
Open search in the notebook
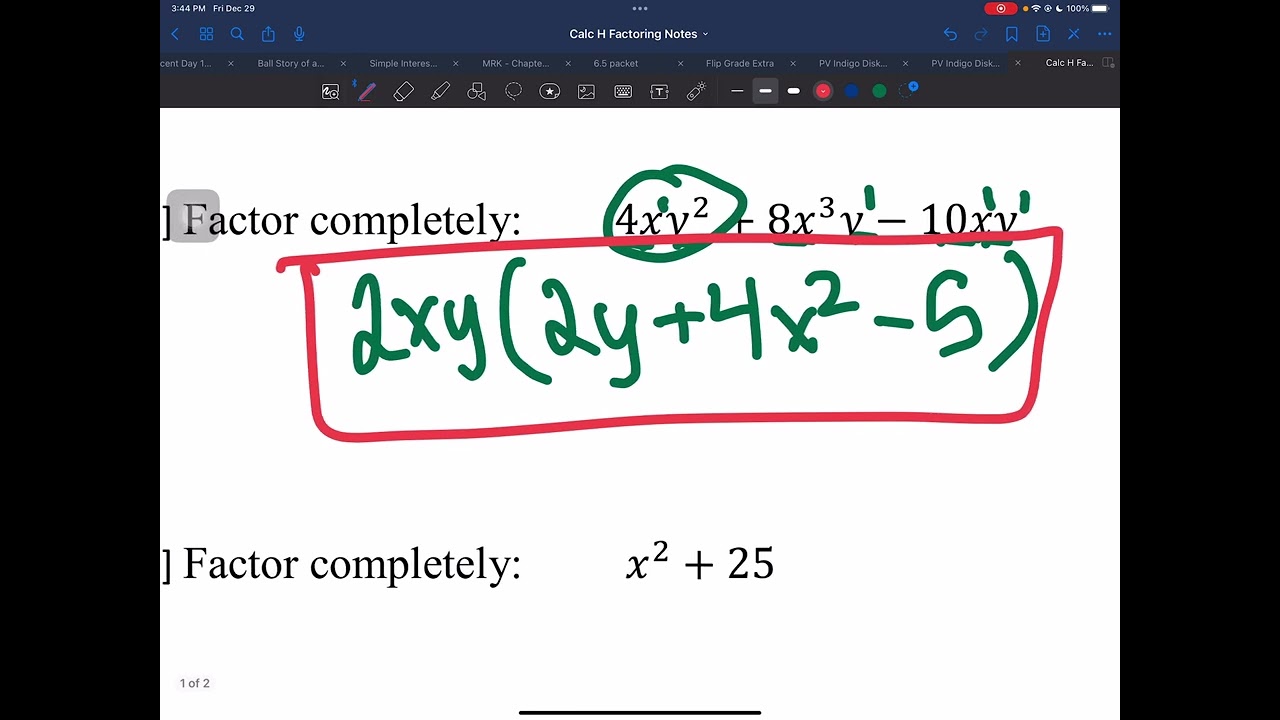(x=237, y=34)
